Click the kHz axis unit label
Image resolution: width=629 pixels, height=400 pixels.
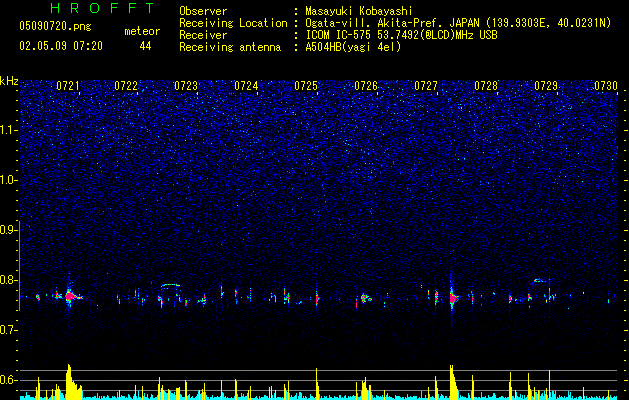coord(9,81)
